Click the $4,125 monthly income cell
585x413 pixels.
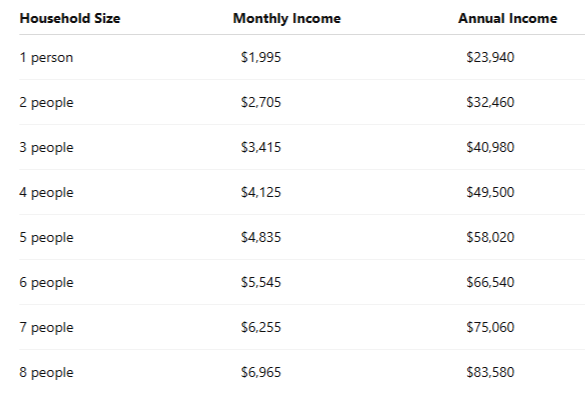click(261, 192)
